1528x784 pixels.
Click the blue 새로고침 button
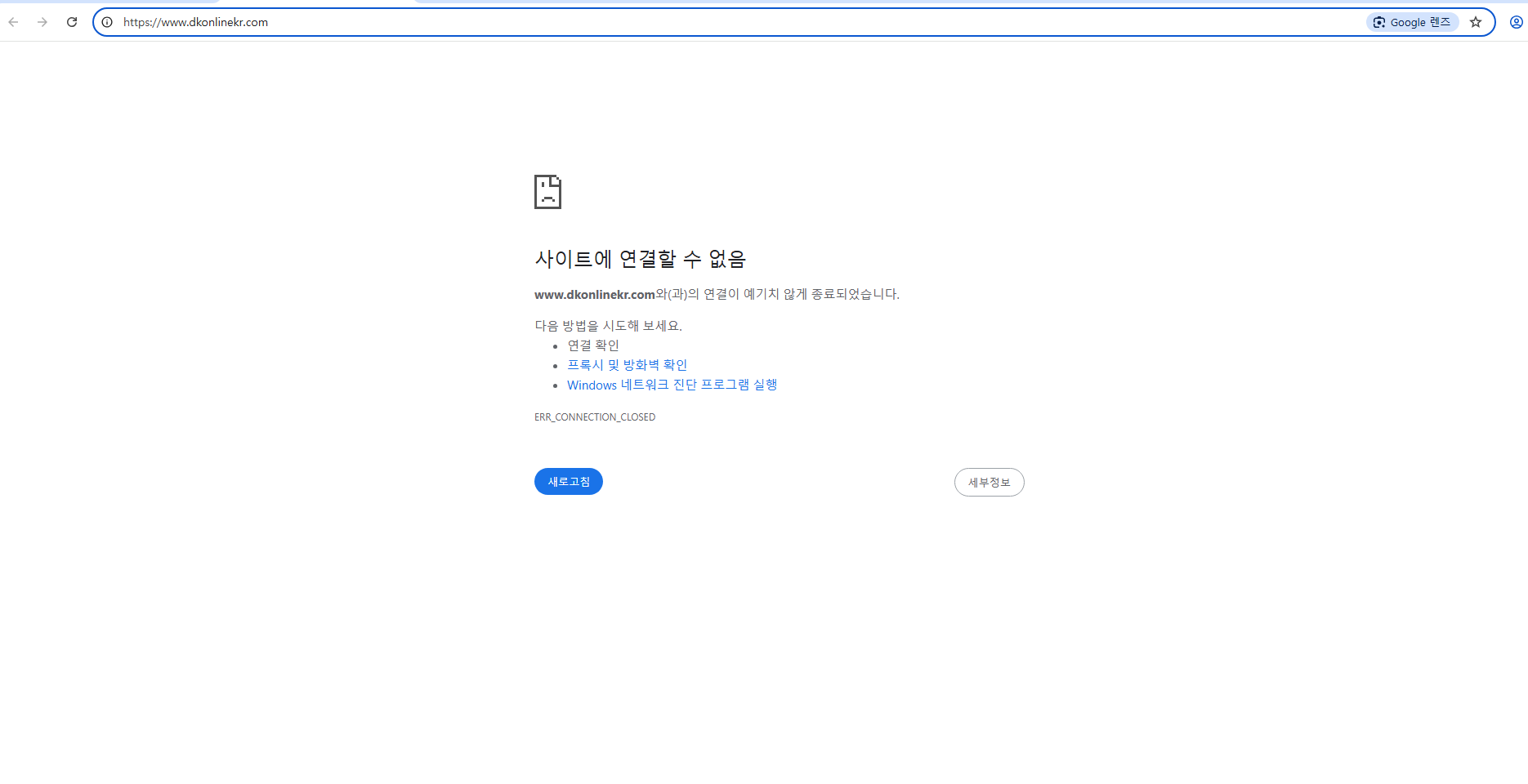click(569, 482)
